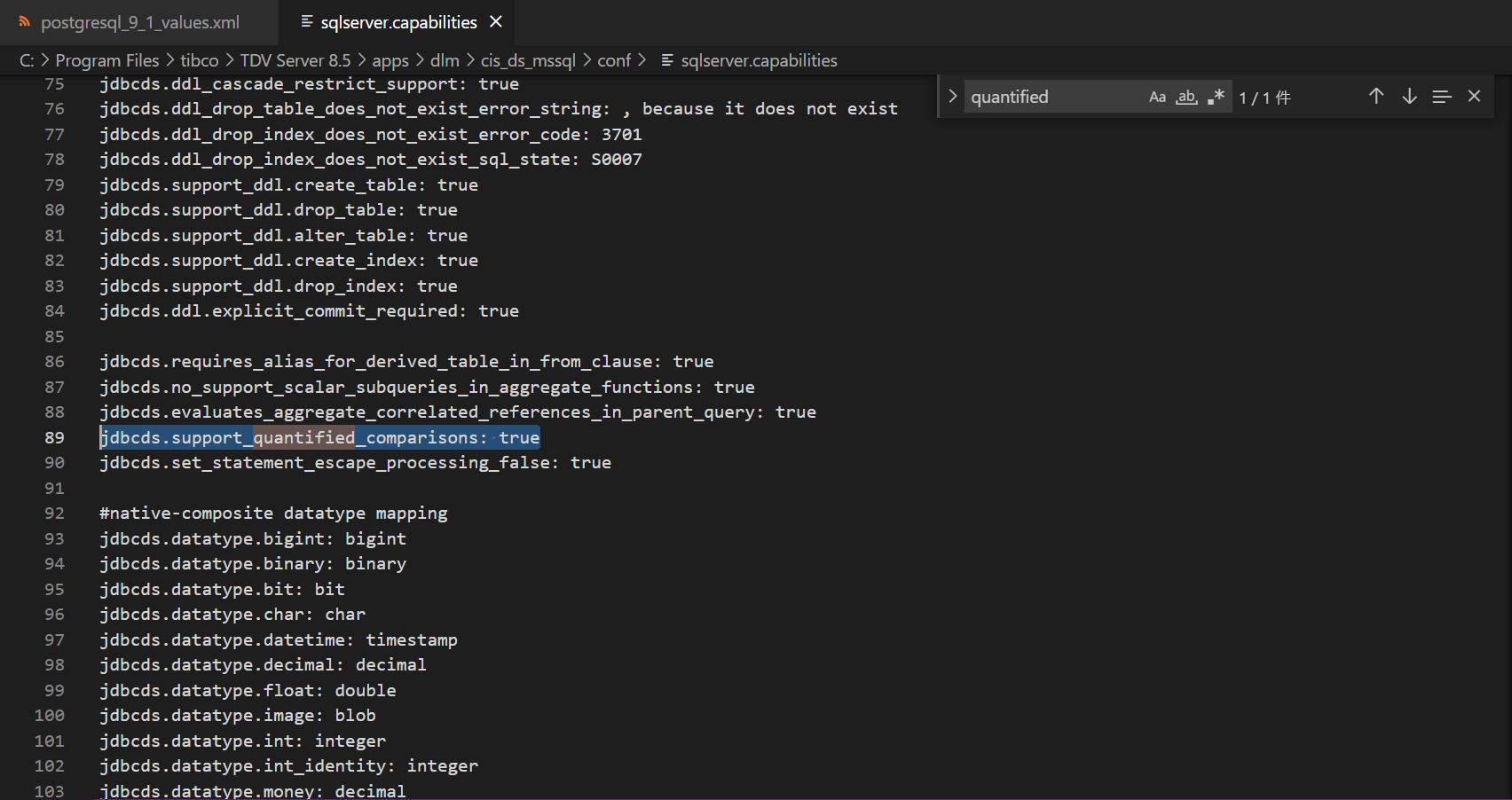Toggle Match Whole Word in find widget
This screenshot has width=1512, height=800.
(1186, 97)
